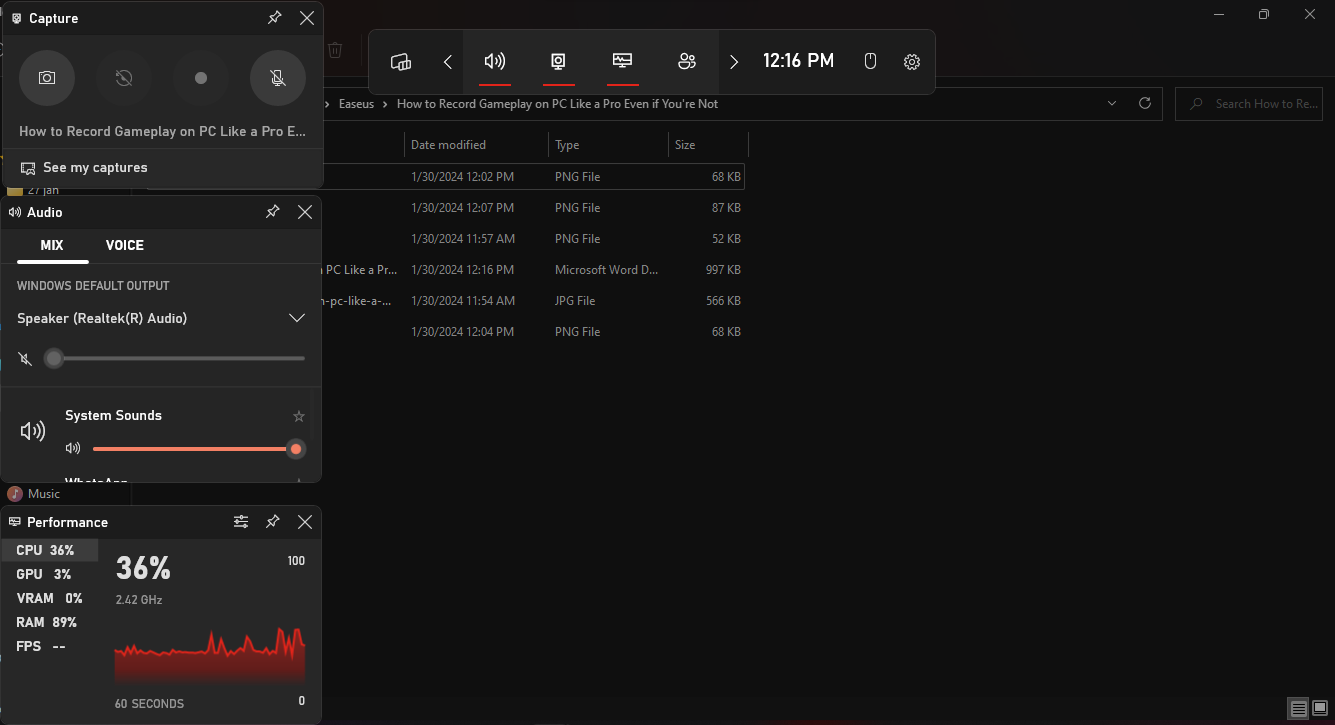The height and width of the screenshot is (725, 1335).
Task: Take a screenshot using the camera icon
Action: (47, 78)
